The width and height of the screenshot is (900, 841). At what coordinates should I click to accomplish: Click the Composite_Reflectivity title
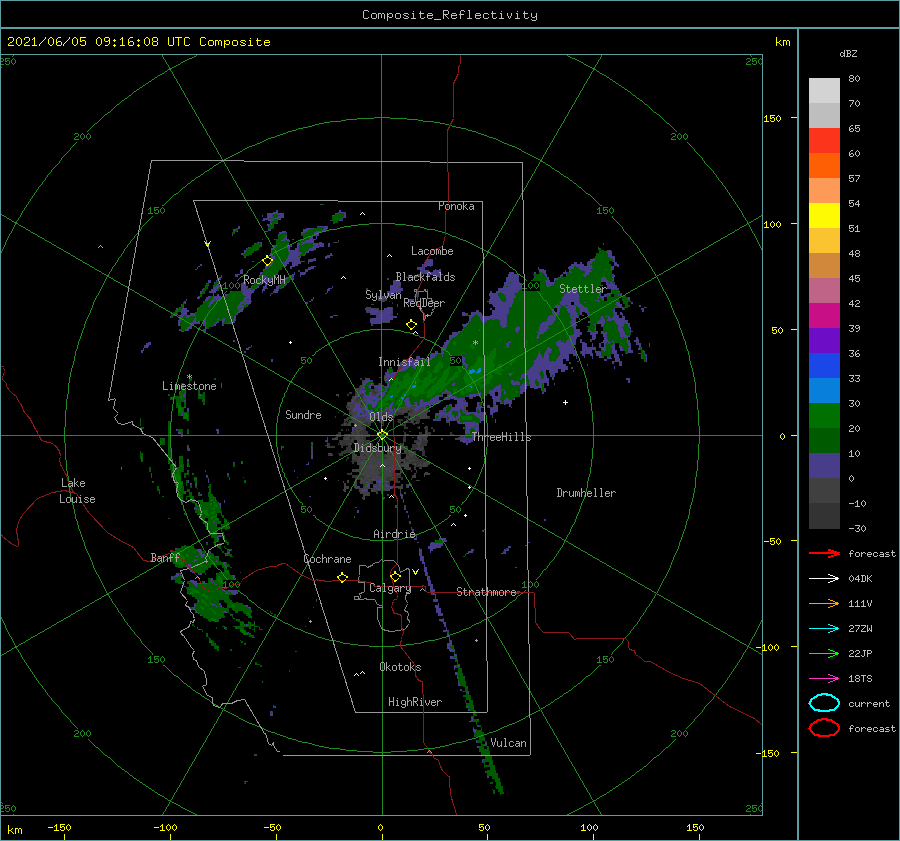(450, 15)
